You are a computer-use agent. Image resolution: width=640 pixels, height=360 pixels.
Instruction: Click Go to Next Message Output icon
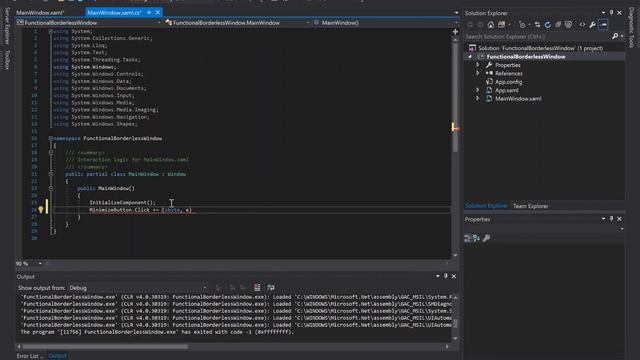pos(243,288)
